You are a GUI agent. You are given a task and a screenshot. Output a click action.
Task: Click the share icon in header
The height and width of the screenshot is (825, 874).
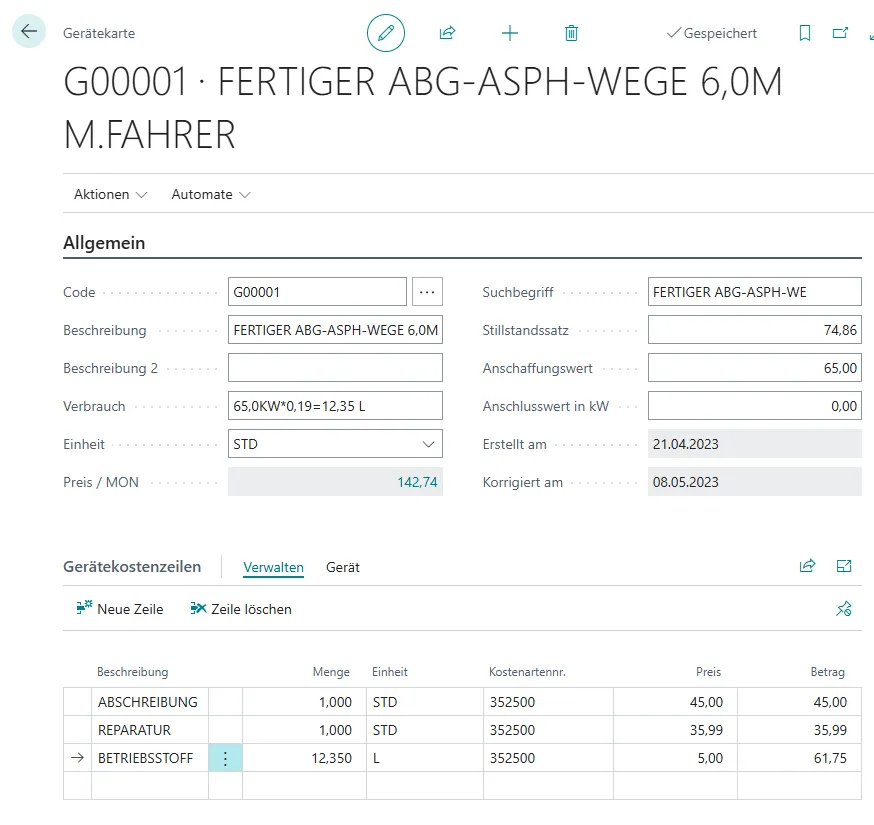(447, 33)
